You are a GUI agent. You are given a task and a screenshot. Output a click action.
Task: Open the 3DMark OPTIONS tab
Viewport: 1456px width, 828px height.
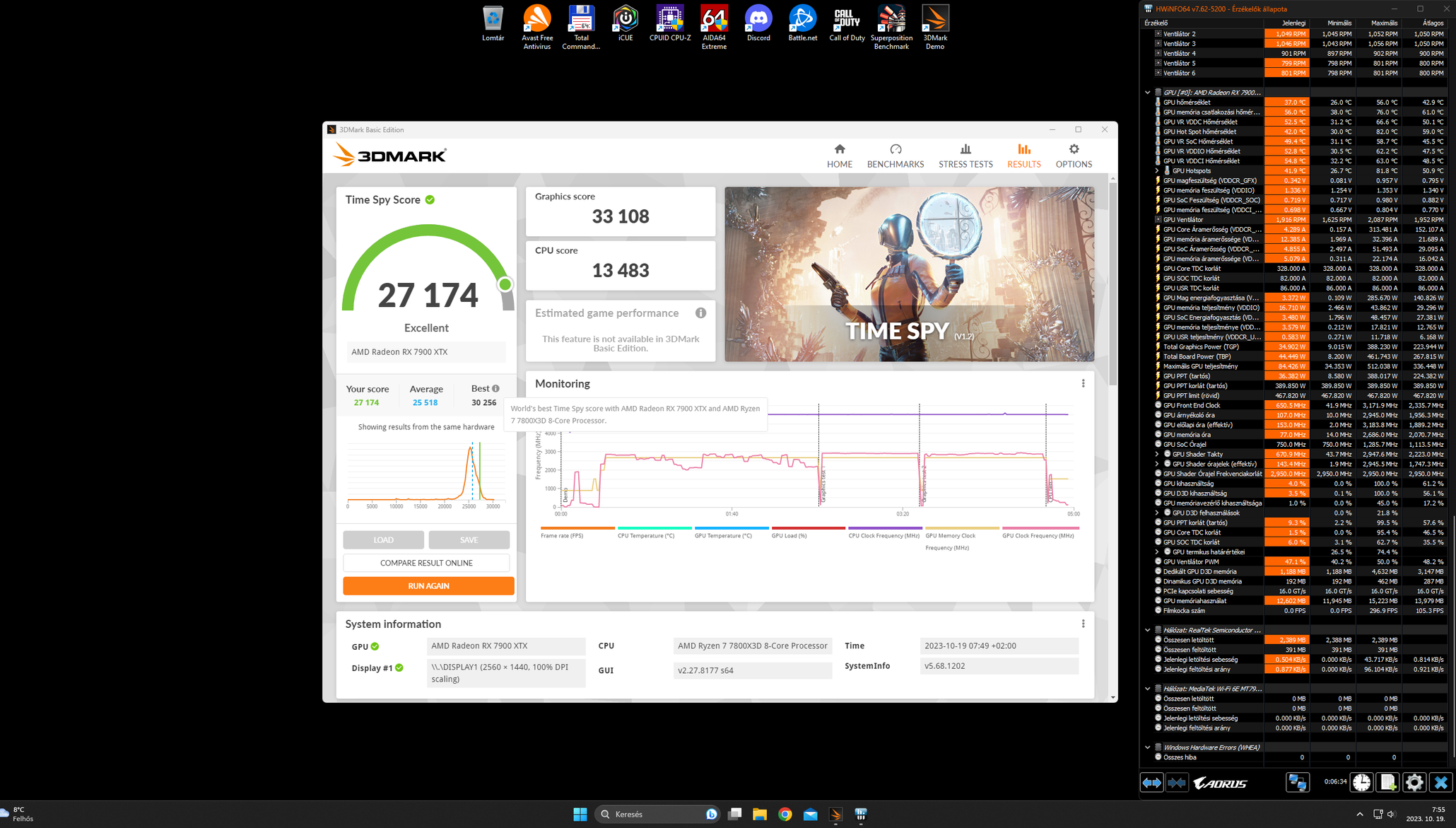pyautogui.click(x=1074, y=156)
